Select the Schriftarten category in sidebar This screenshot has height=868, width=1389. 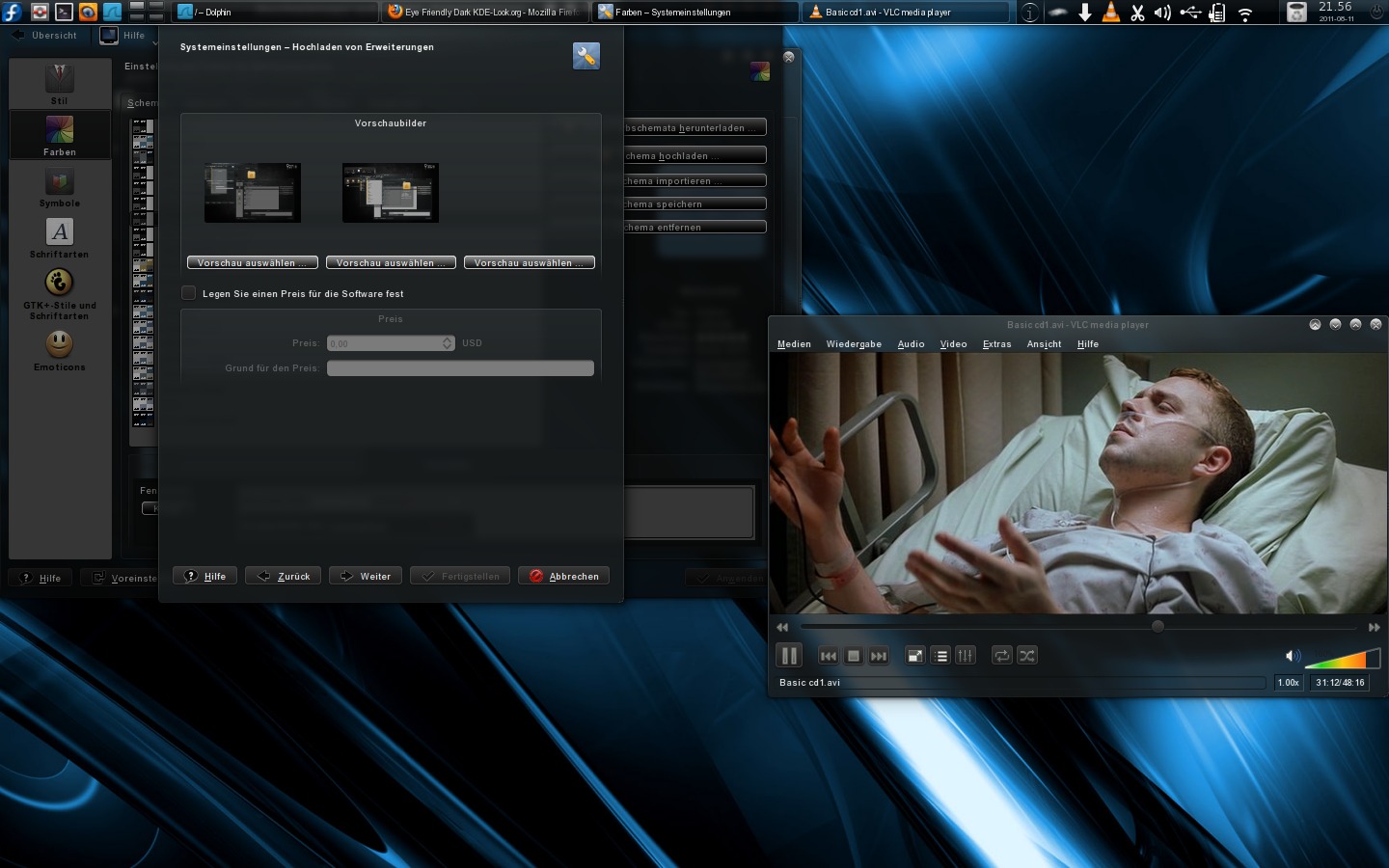(x=60, y=238)
